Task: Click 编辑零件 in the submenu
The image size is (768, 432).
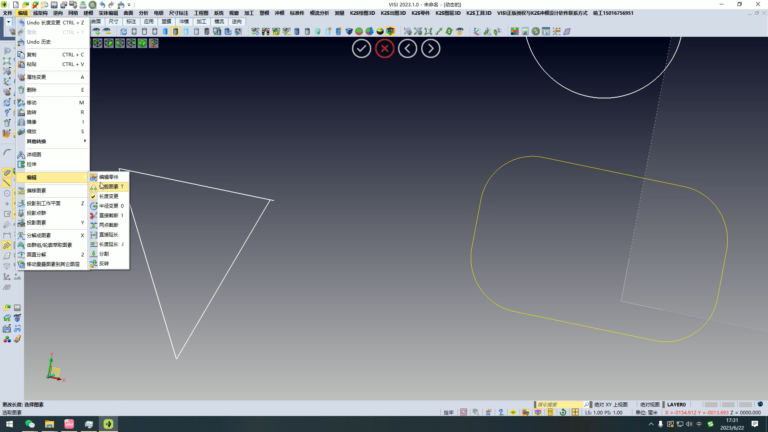Action: click(x=109, y=177)
